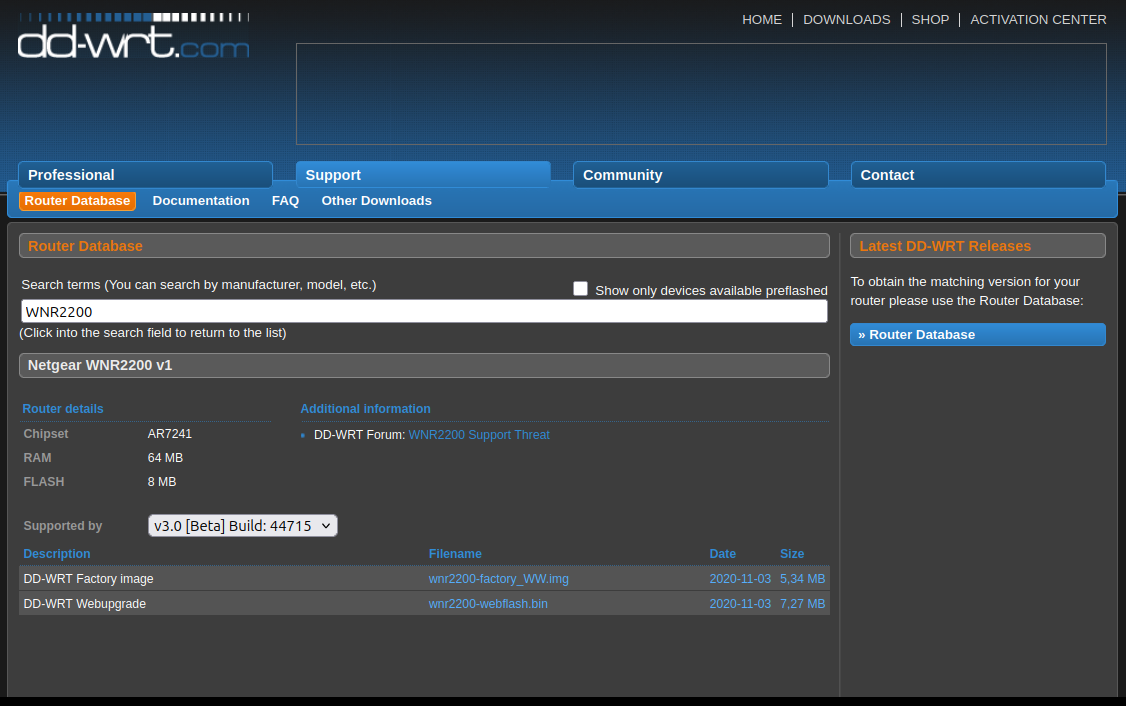Open Other Downloads submenu item
Viewport: 1126px width, 706px height.
376,201
